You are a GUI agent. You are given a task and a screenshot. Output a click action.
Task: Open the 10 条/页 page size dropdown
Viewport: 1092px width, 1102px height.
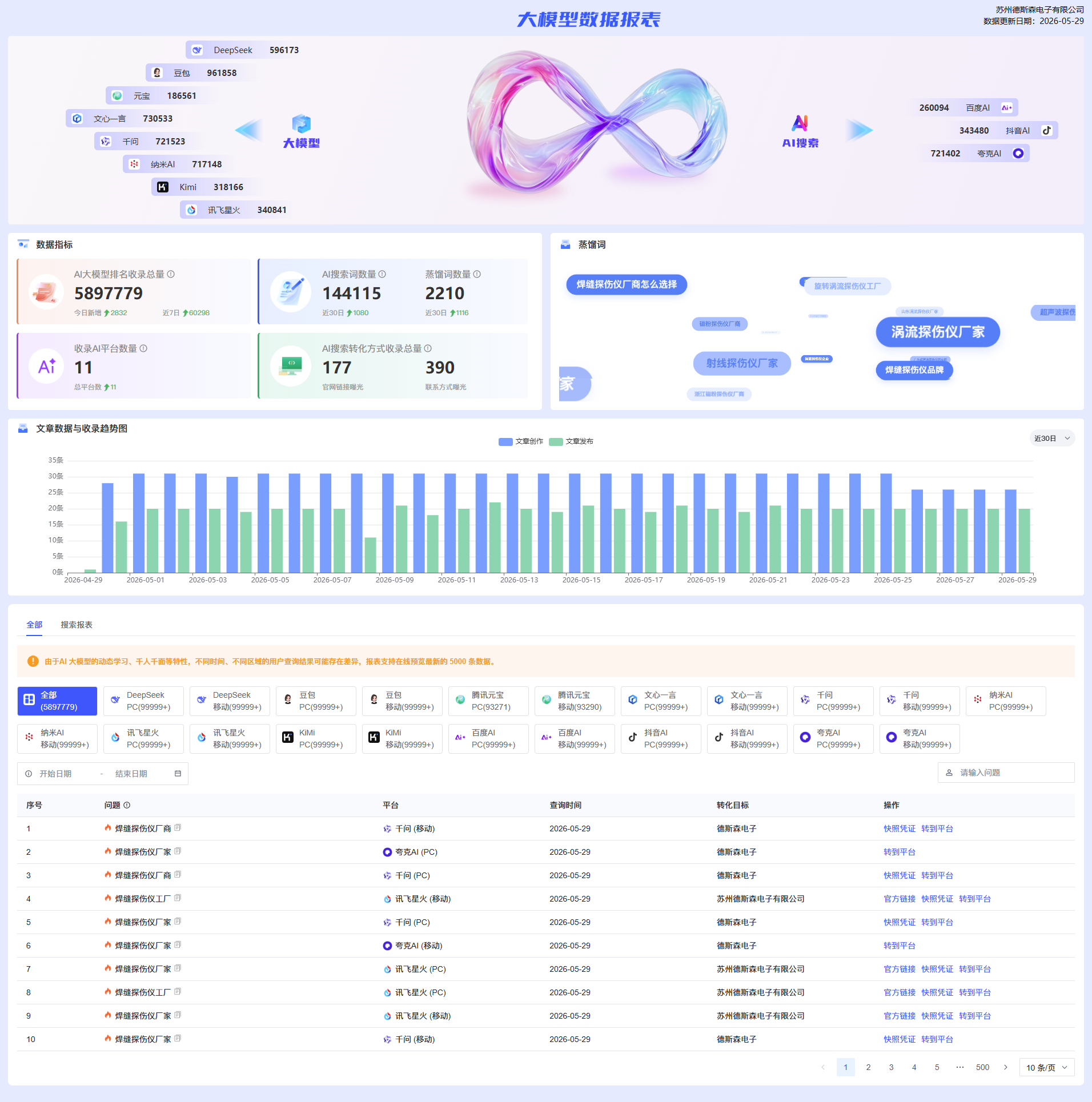[x=1047, y=1067]
